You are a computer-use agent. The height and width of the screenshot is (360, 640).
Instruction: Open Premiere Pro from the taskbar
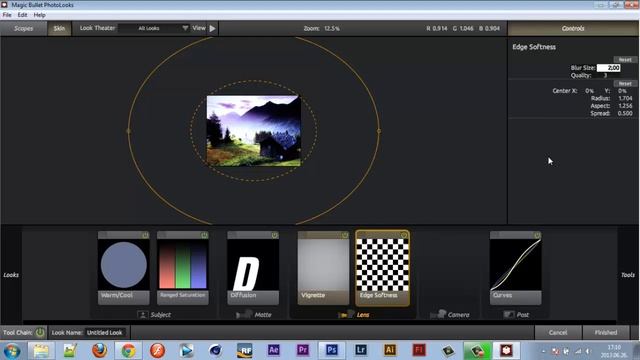coord(303,350)
